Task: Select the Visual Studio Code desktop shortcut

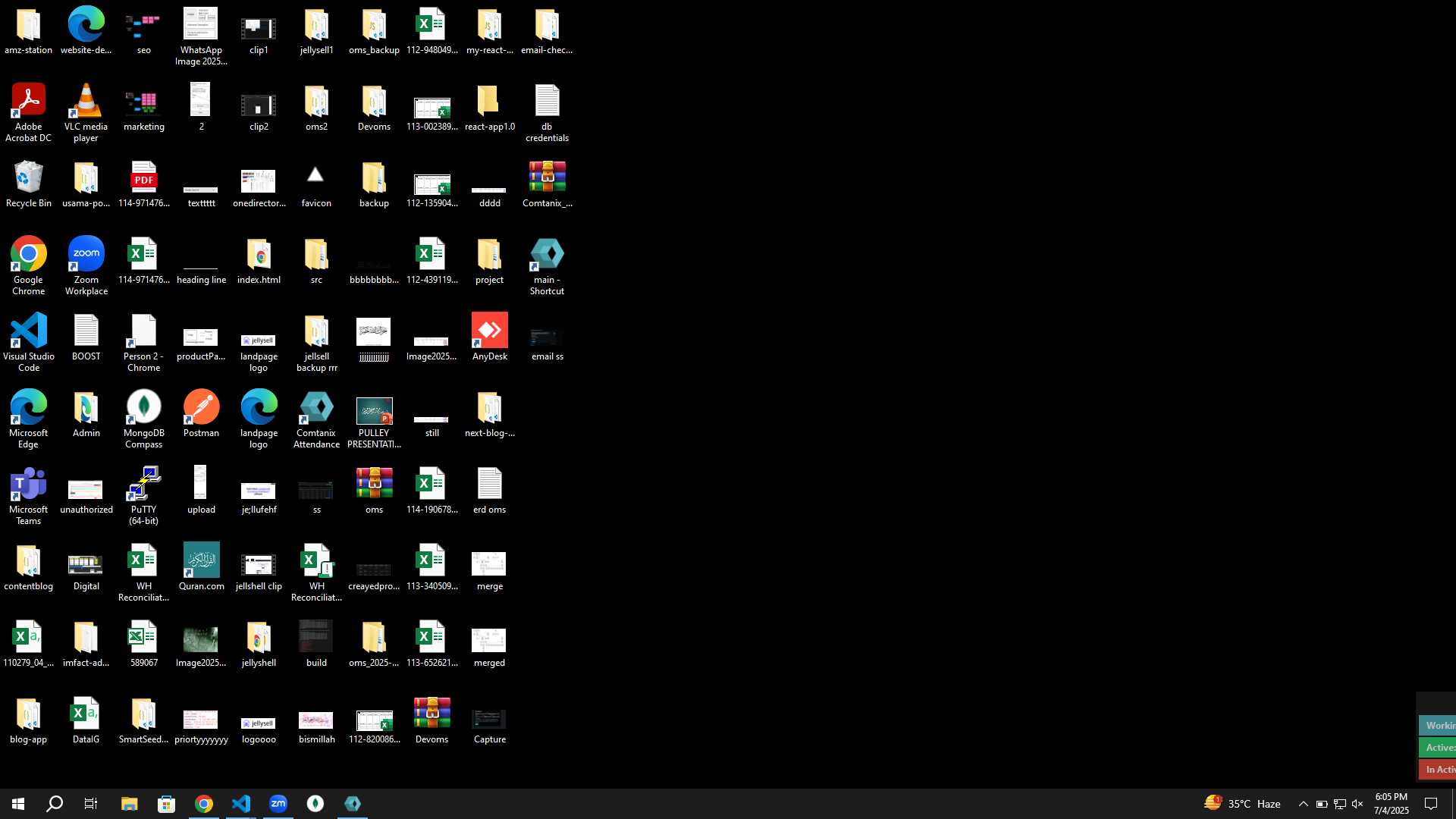Action: 28,343
